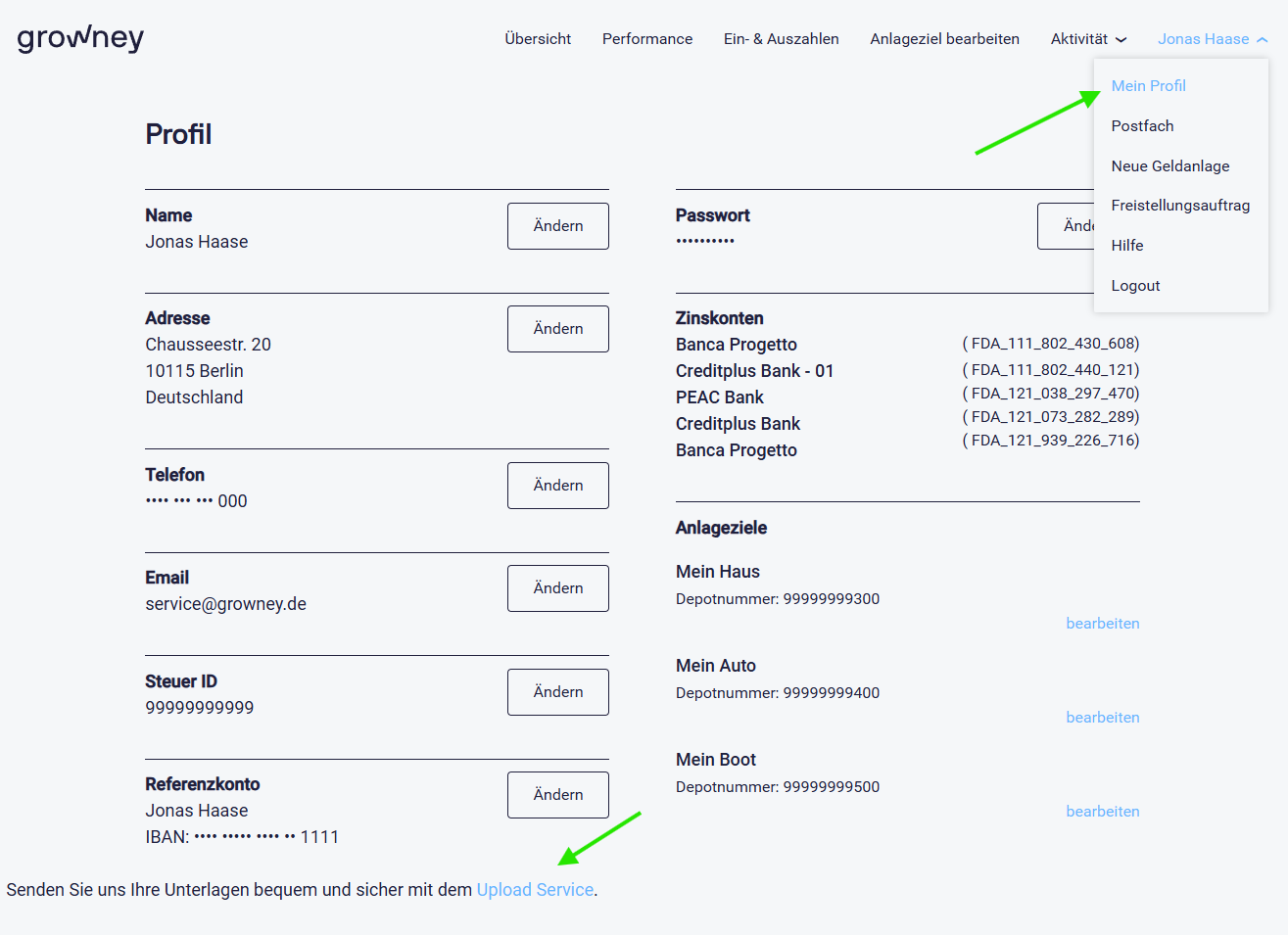Image resolution: width=1288 pixels, height=935 pixels.
Task: Click Ändern for Referenzkonto
Action: pos(557,795)
